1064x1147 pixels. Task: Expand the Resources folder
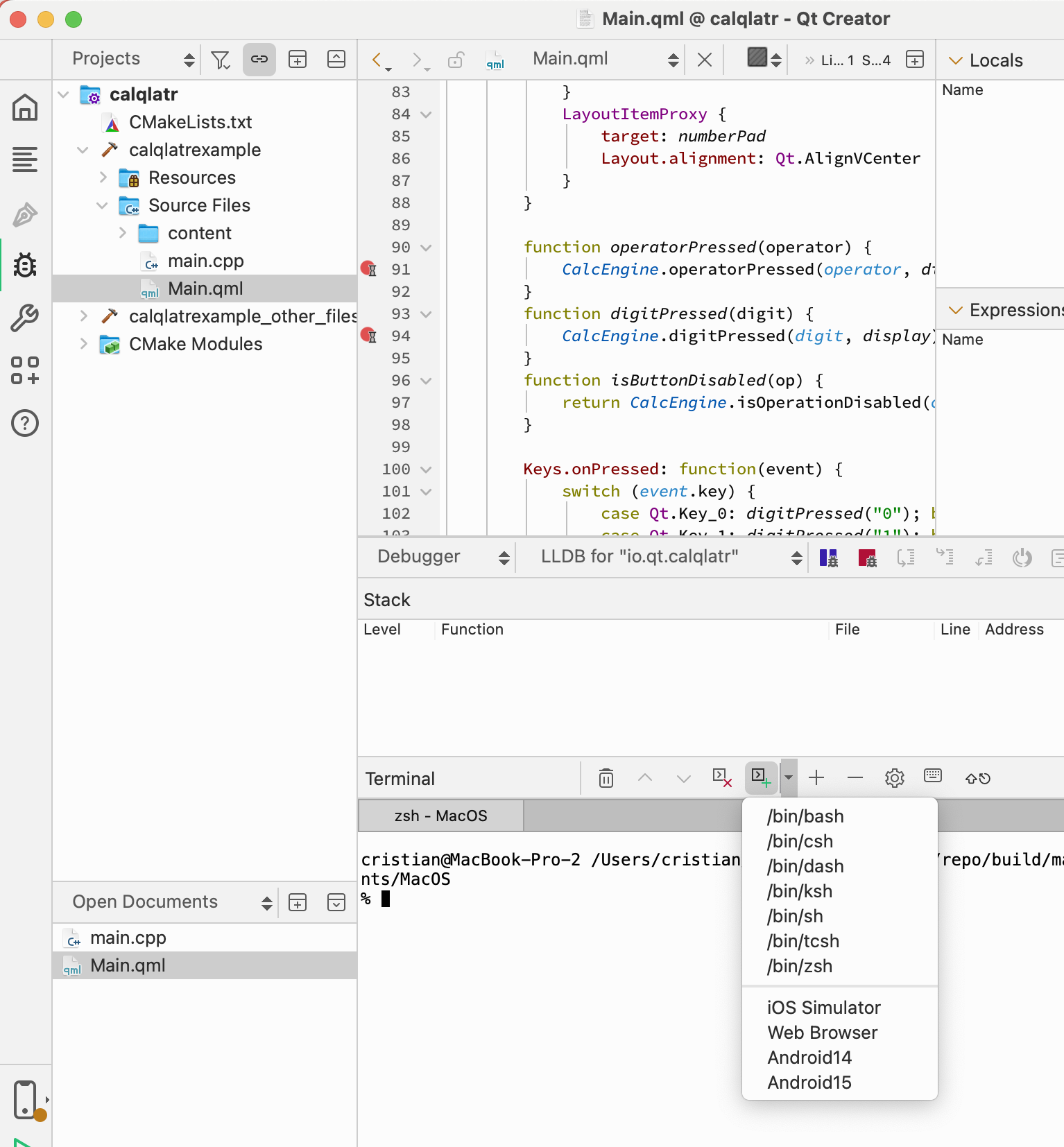coord(103,178)
